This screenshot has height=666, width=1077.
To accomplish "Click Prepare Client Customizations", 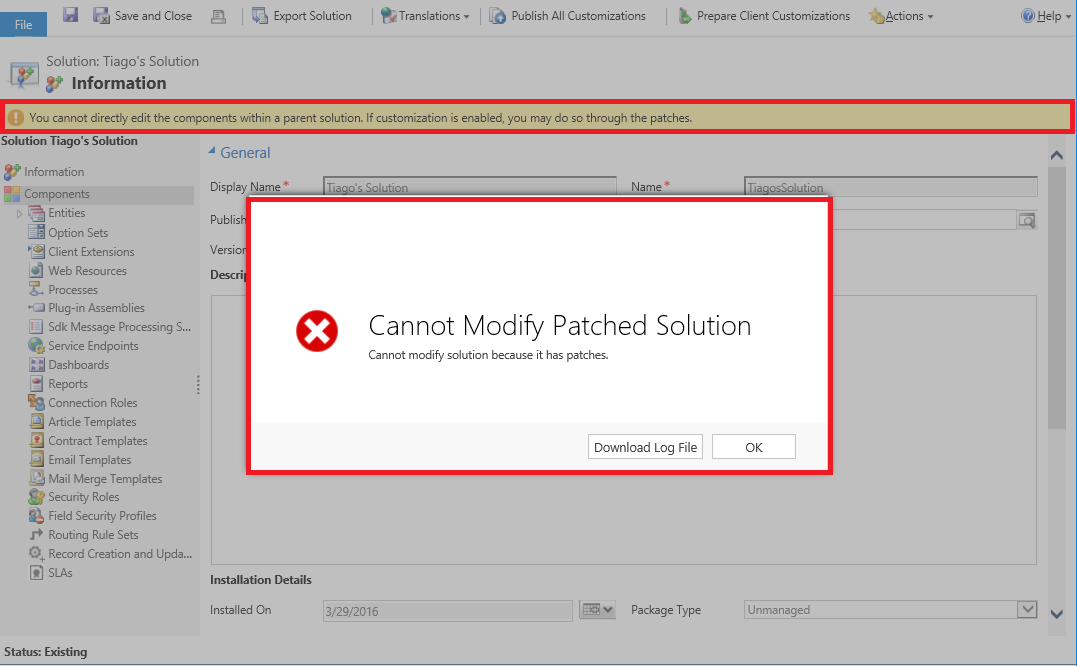I will coord(763,16).
